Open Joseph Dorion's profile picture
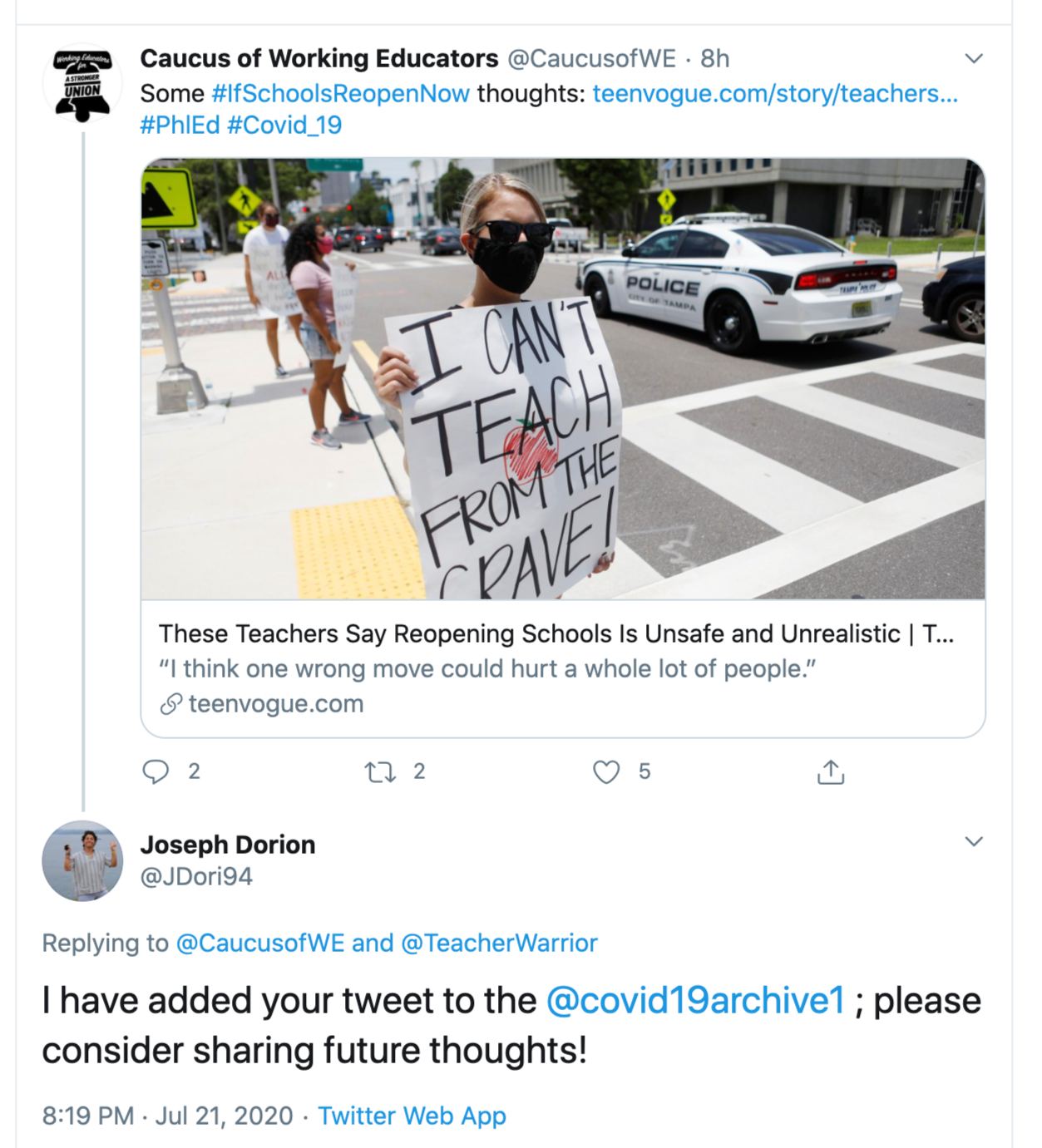The width and height of the screenshot is (1042, 1148). 82,860
